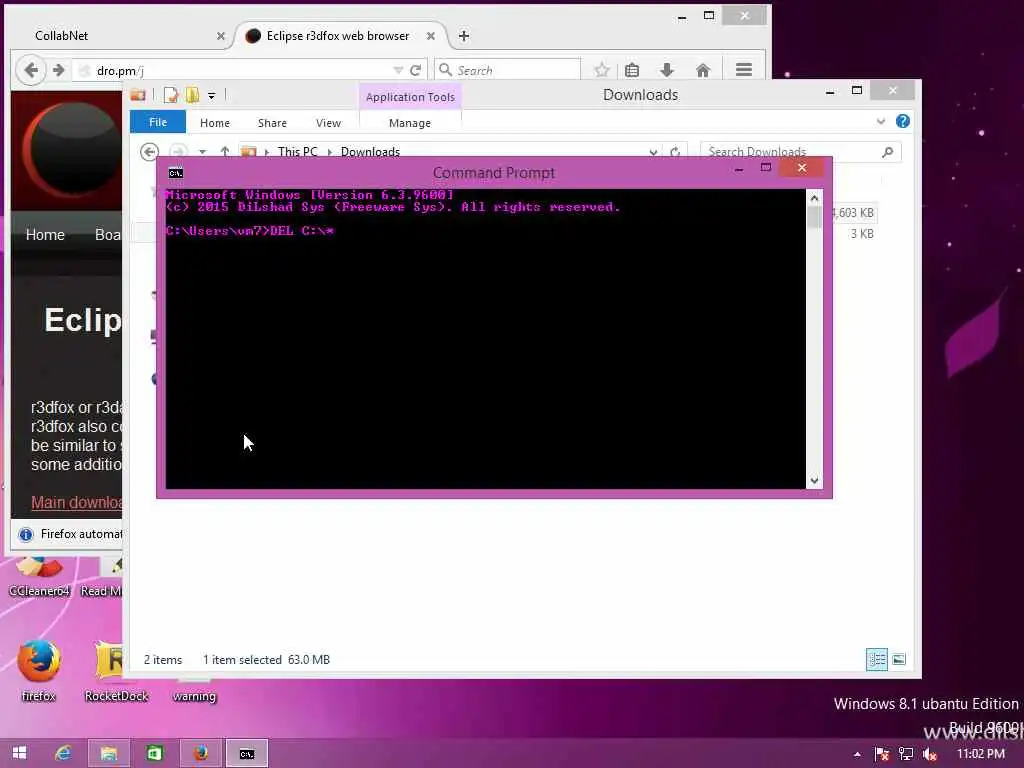Click Action Center flag tray icon

pyautogui.click(x=882, y=754)
